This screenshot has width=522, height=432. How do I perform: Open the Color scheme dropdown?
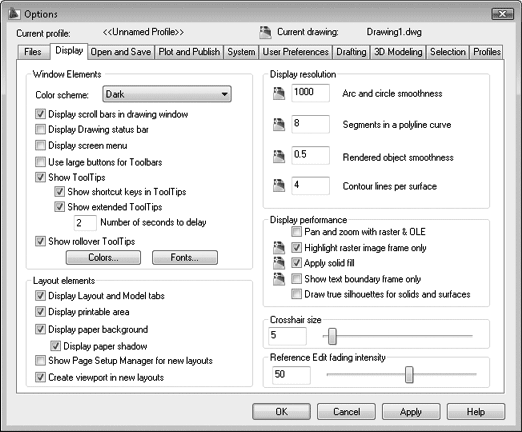[x=167, y=94]
